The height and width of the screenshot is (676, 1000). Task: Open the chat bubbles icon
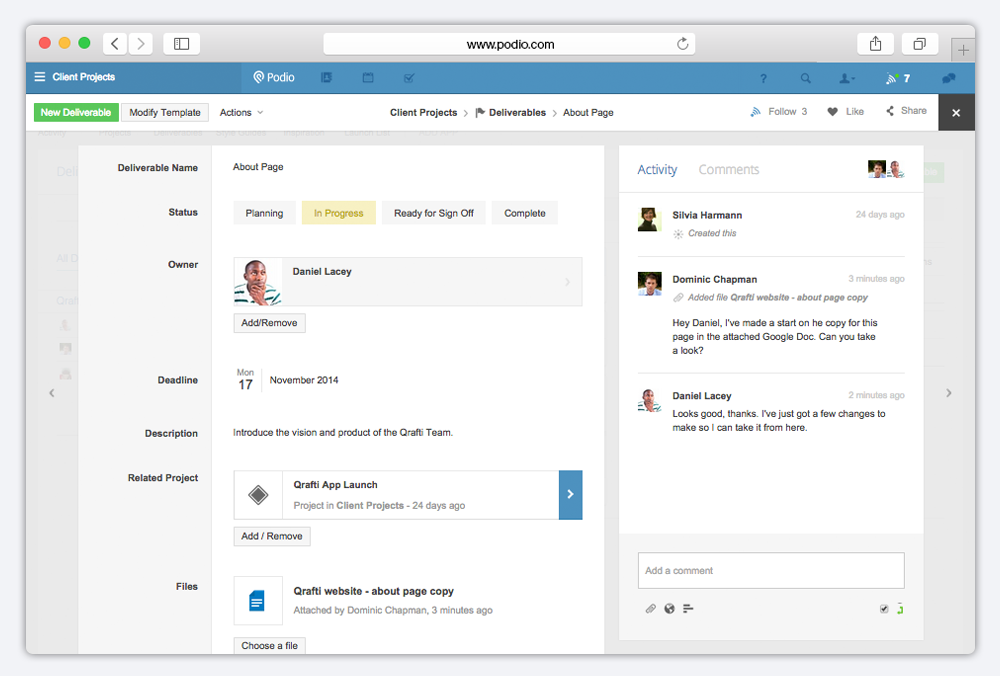click(948, 78)
